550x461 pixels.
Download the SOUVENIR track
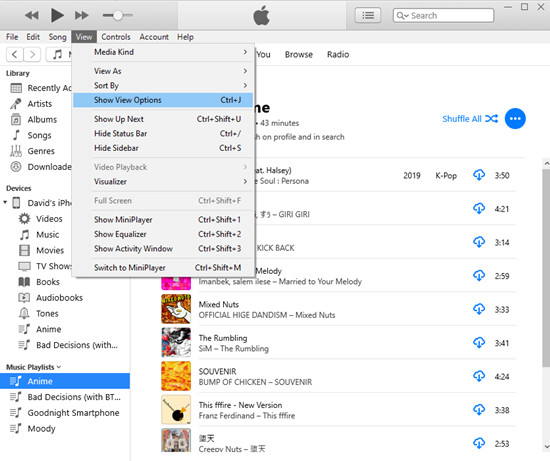479,376
